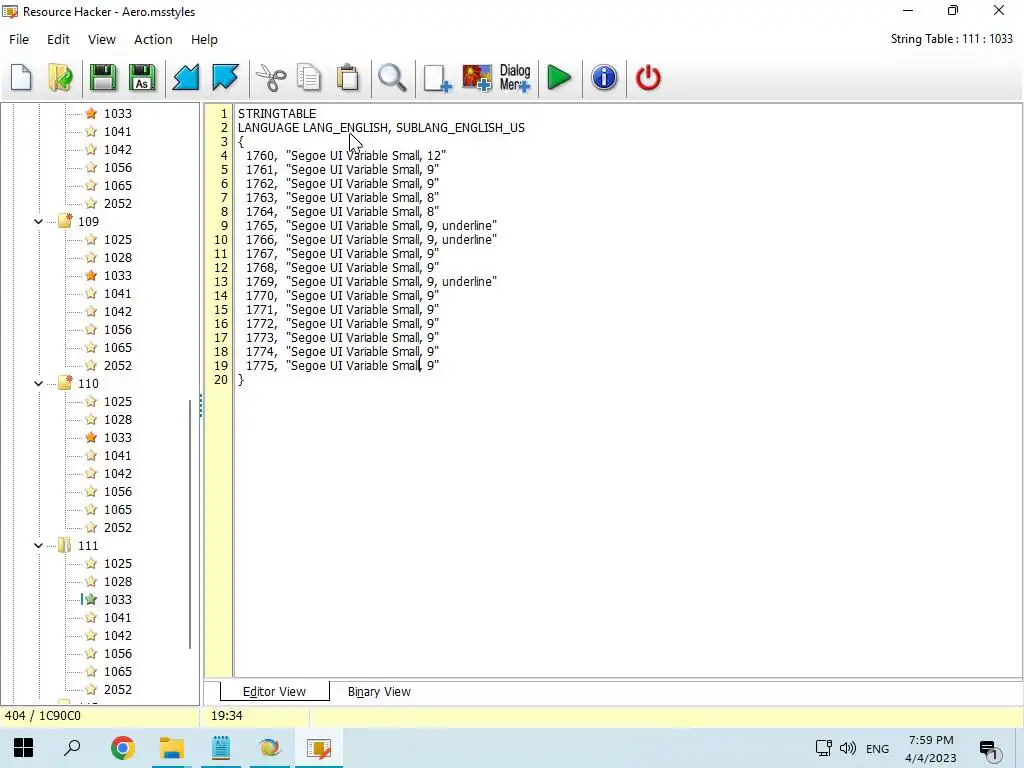
Task: Switch to the Binary View tab
Action: pyautogui.click(x=379, y=692)
